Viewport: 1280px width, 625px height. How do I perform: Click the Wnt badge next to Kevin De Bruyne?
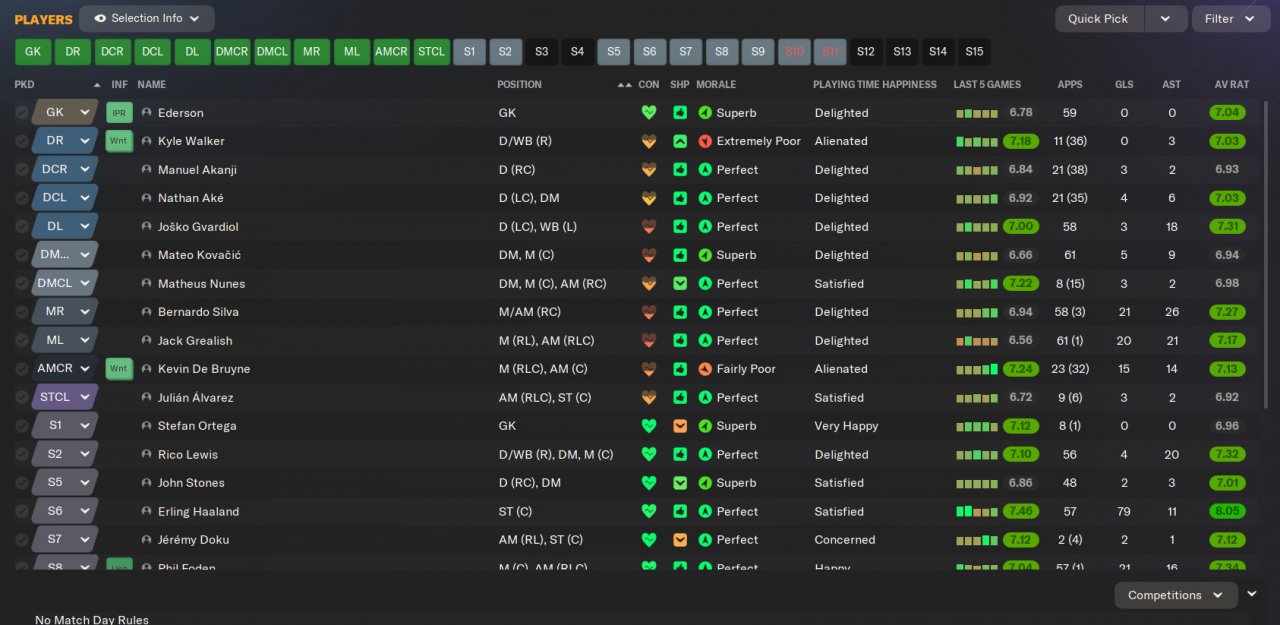coord(119,369)
